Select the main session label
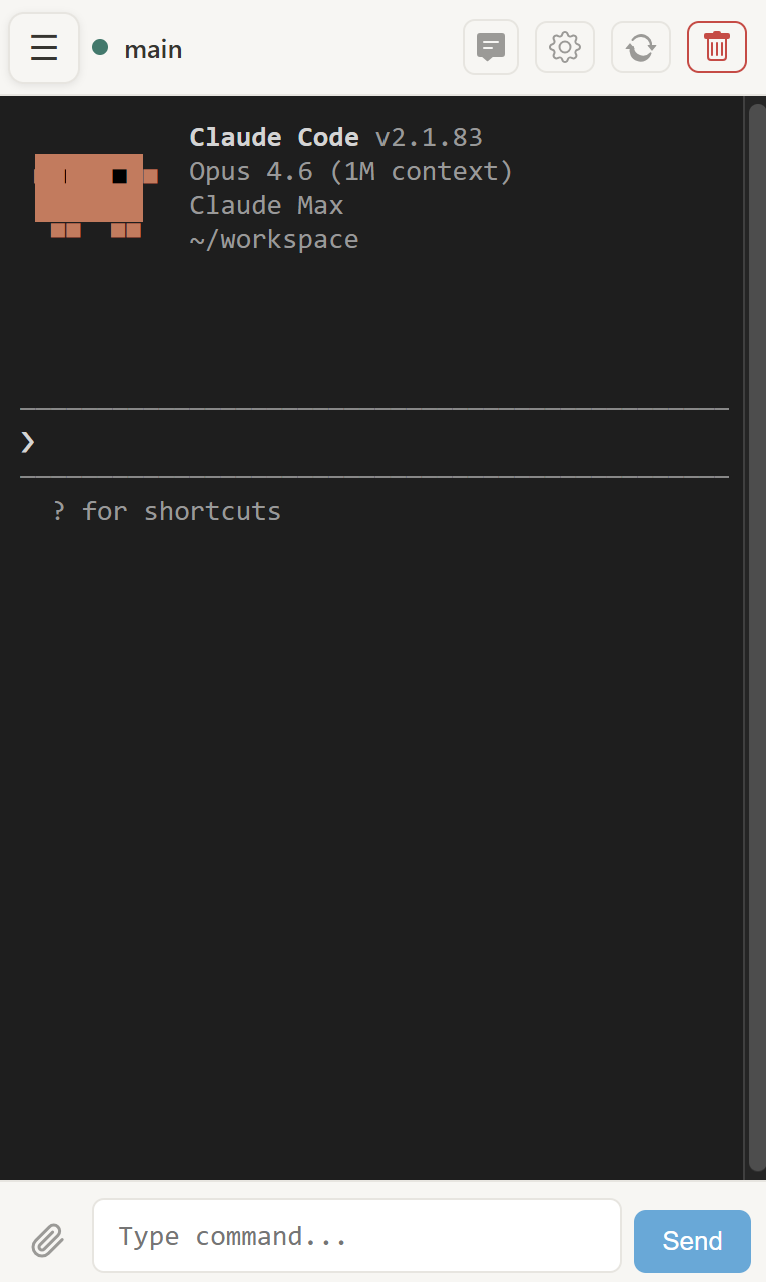The width and height of the screenshot is (766, 1282). pyautogui.click(x=153, y=49)
